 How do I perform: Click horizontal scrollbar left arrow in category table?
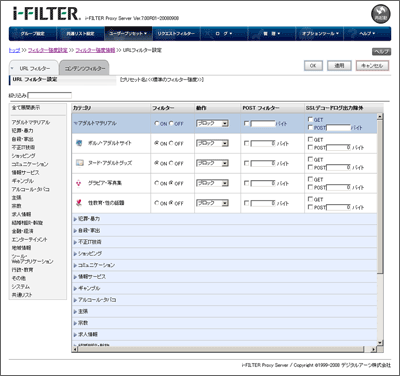pyautogui.click(x=75, y=349)
